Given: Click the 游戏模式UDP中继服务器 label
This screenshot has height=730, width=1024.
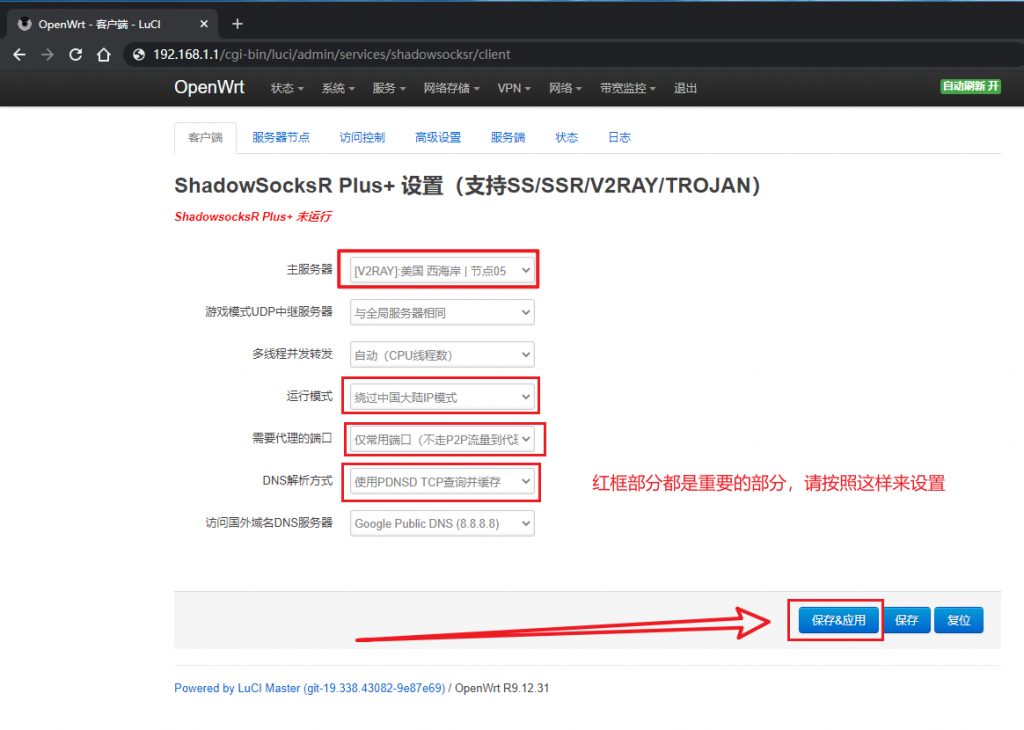Looking at the screenshot, I should [269, 312].
